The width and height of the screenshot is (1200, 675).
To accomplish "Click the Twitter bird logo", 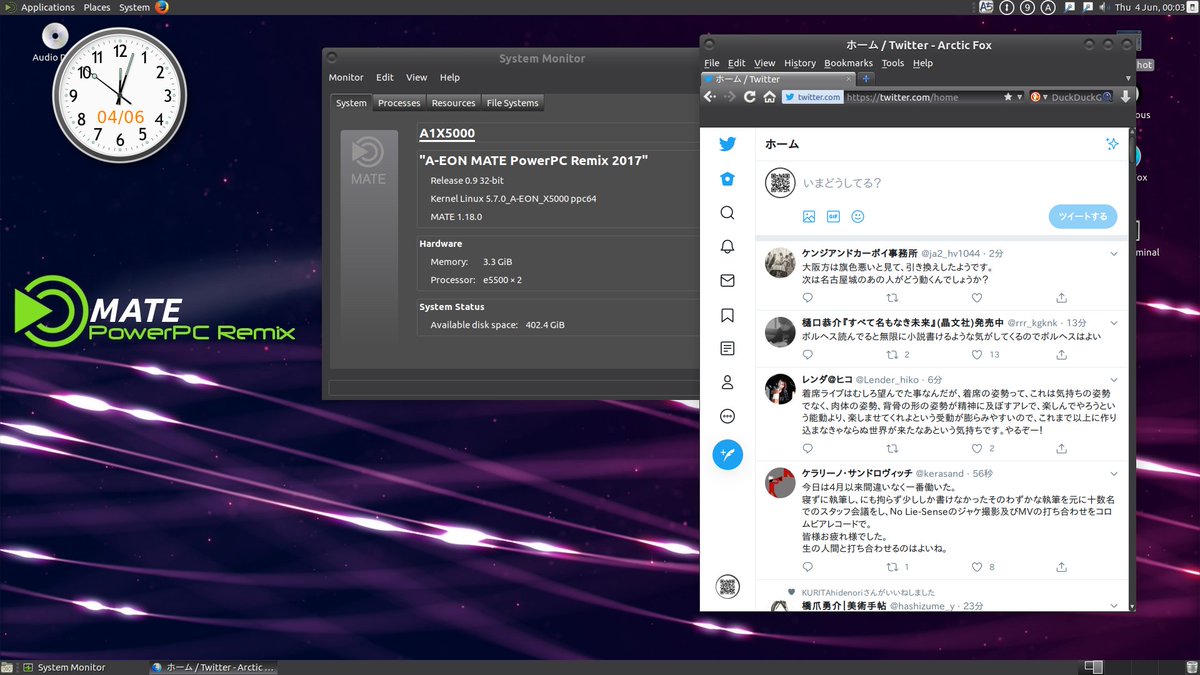I will pyautogui.click(x=727, y=144).
